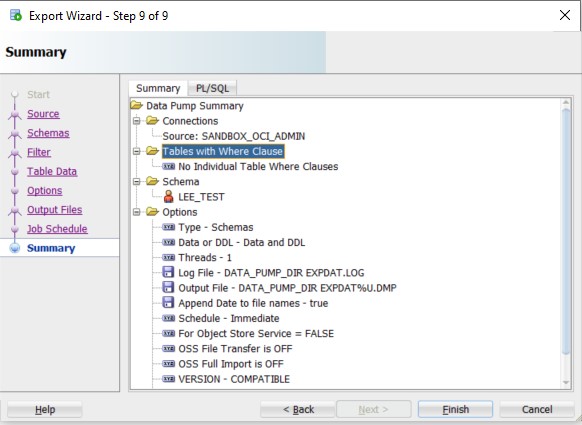Jump to the Job Schedule step
The height and width of the screenshot is (425, 582).
[57, 229]
